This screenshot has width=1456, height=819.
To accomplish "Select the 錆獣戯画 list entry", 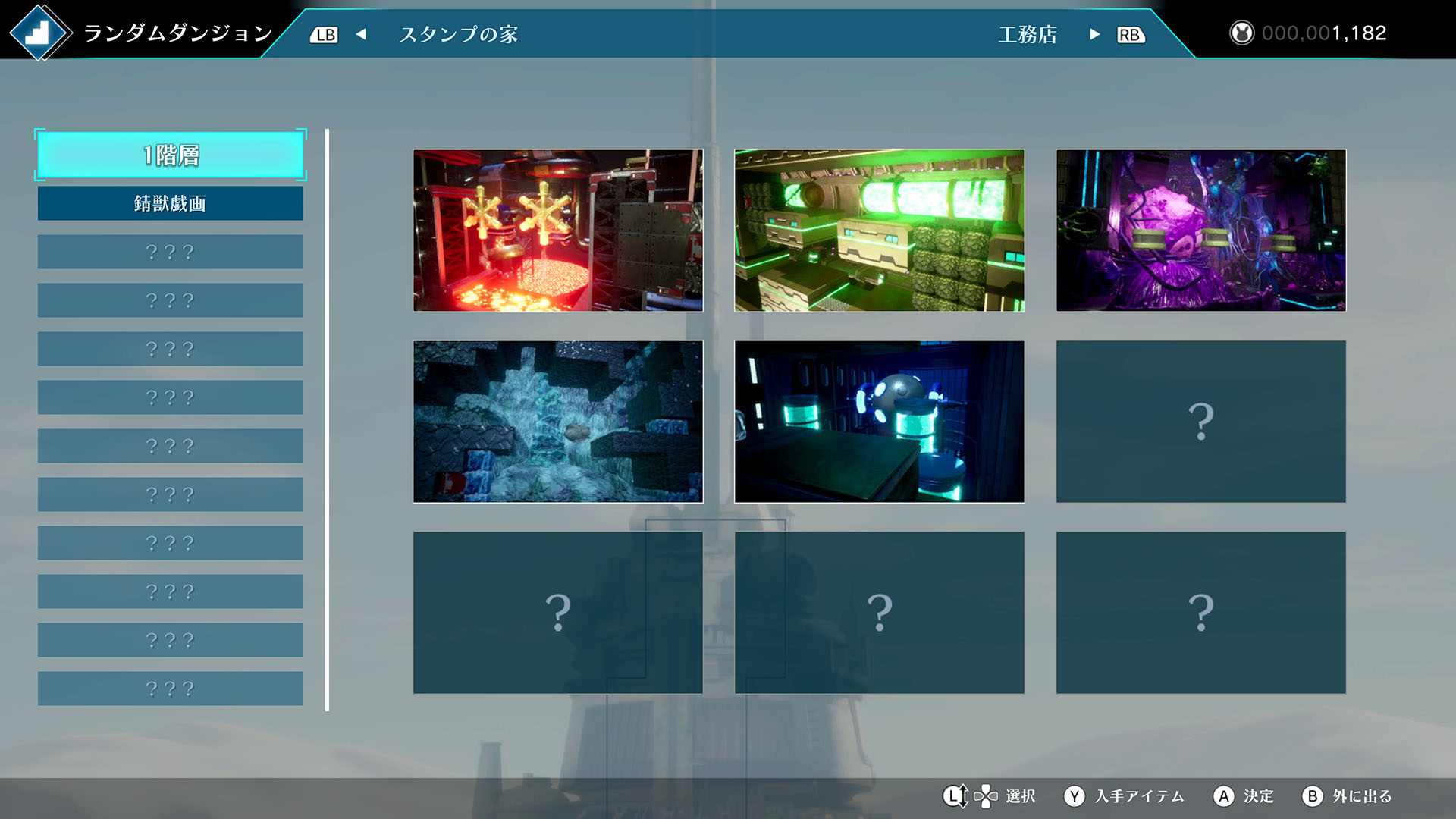I will 171,203.
